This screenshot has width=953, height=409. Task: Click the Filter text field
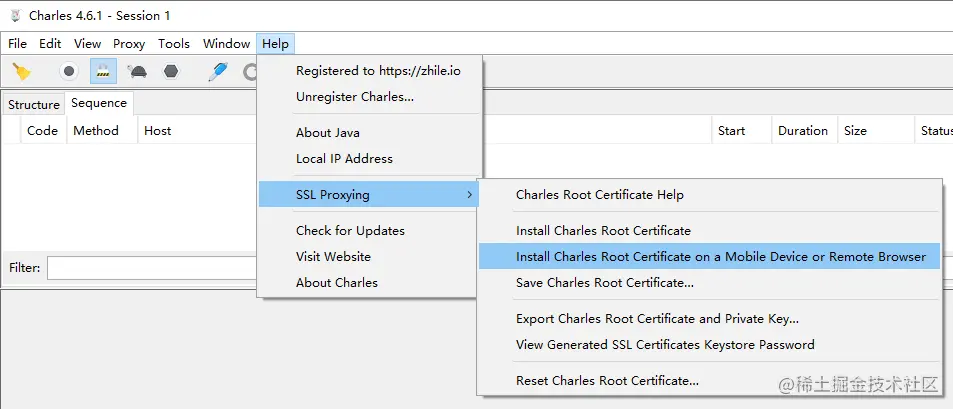coord(150,268)
